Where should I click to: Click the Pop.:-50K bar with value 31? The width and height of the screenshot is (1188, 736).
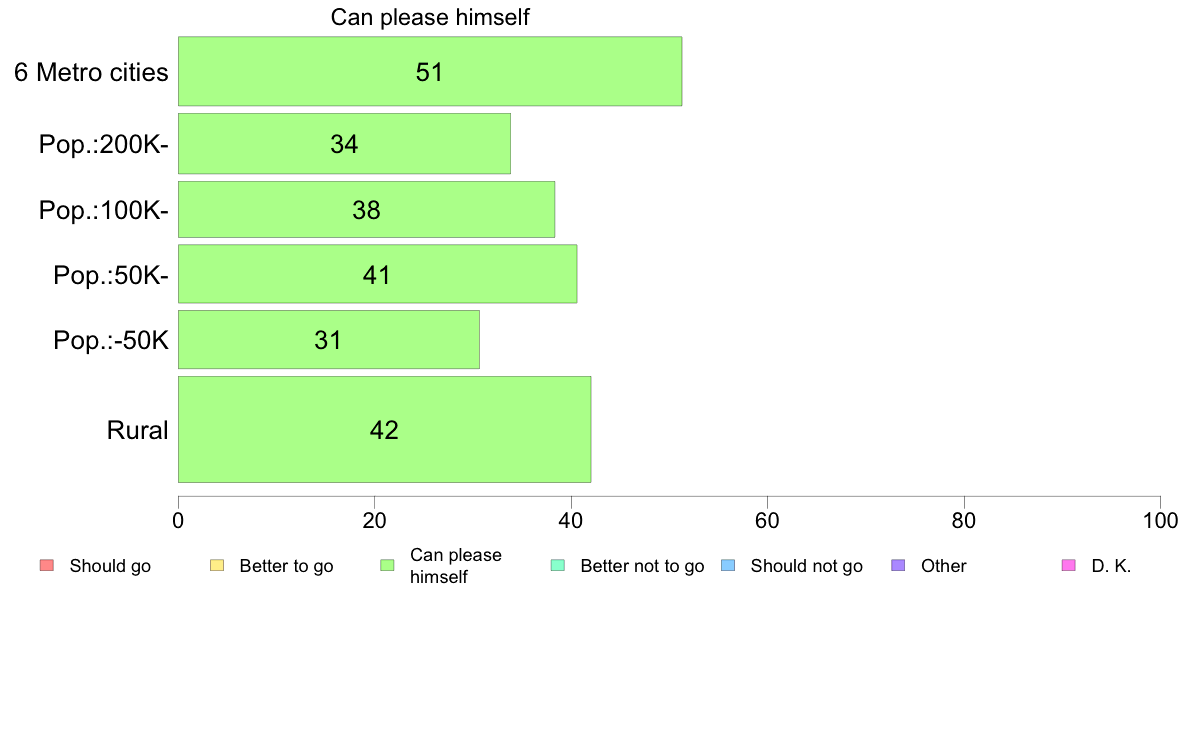(x=328, y=340)
